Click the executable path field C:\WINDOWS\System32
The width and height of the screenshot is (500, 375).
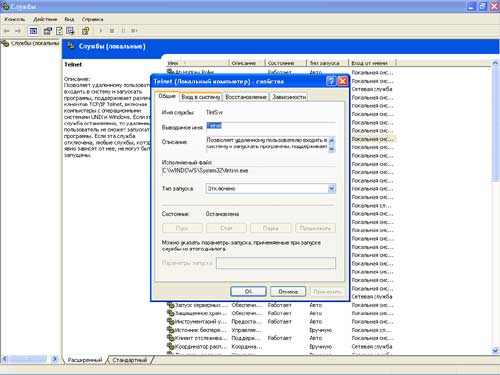point(248,171)
